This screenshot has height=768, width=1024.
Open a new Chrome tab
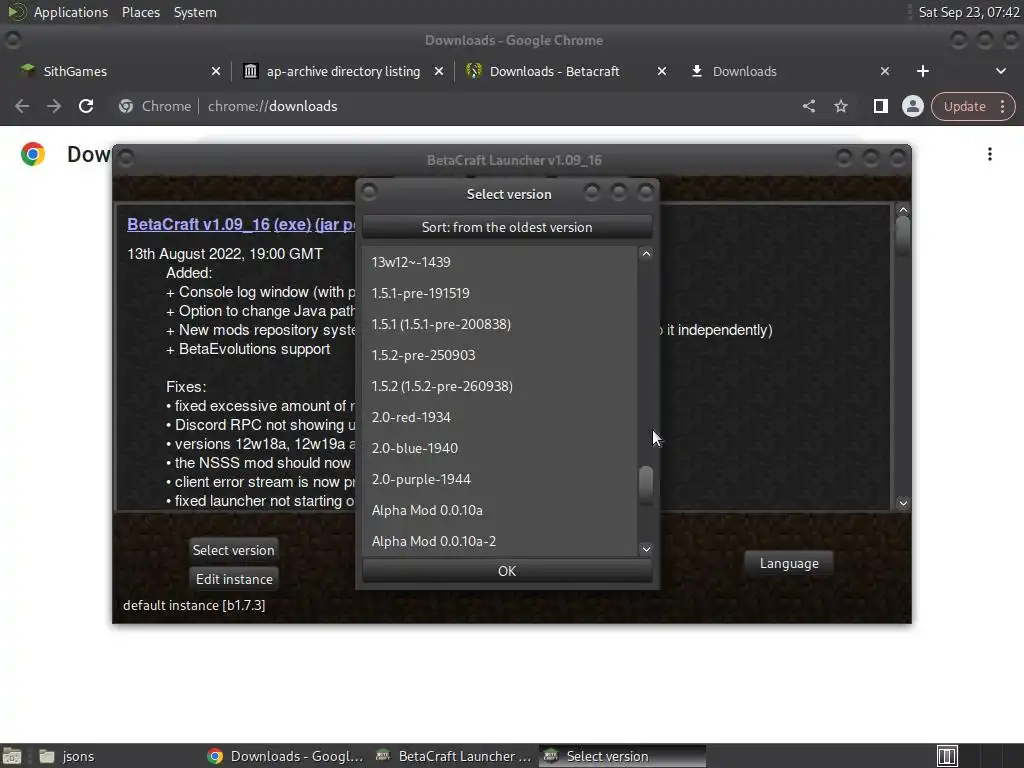click(923, 71)
